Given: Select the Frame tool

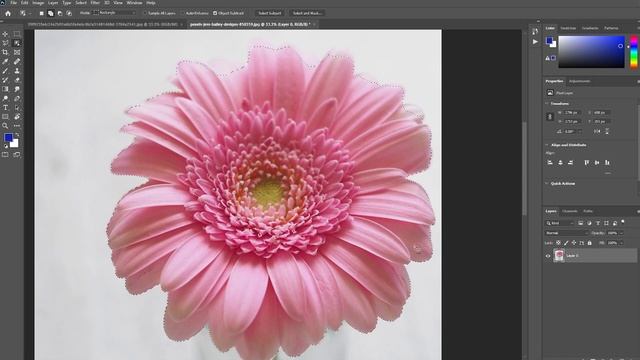Looking at the screenshot, I should point(17,52).
